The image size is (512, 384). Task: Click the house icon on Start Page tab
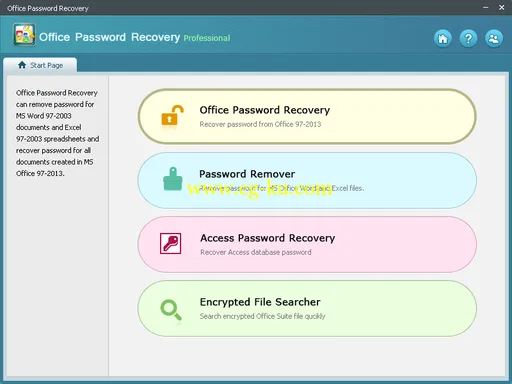[x=22, y=65]
